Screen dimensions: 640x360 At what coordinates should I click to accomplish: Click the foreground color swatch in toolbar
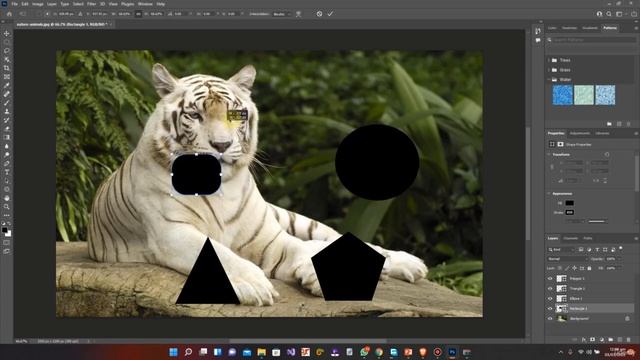click(x=5, y=230)
